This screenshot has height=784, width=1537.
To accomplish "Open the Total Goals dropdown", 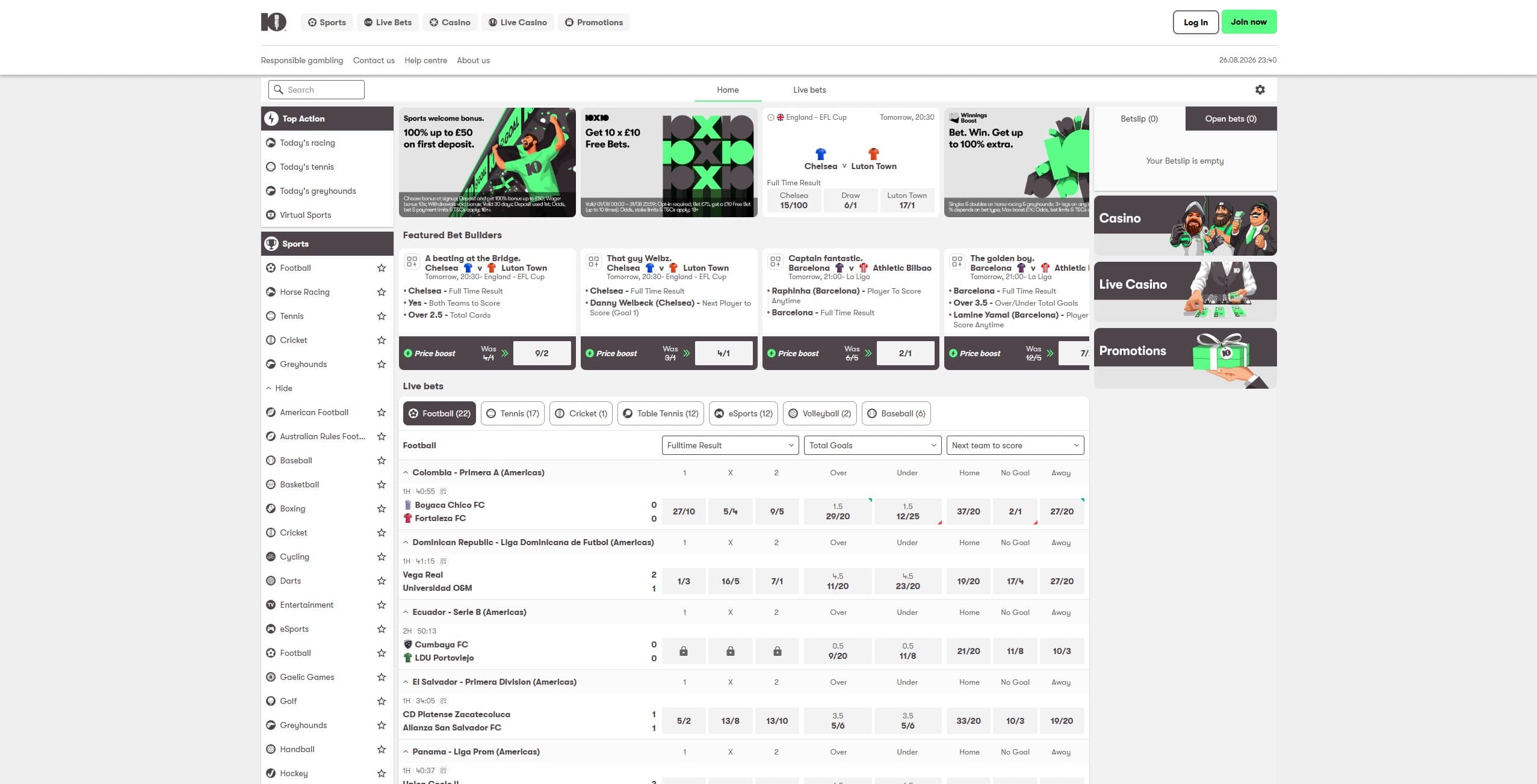I will pyautogui.click(x=873, y=445).
